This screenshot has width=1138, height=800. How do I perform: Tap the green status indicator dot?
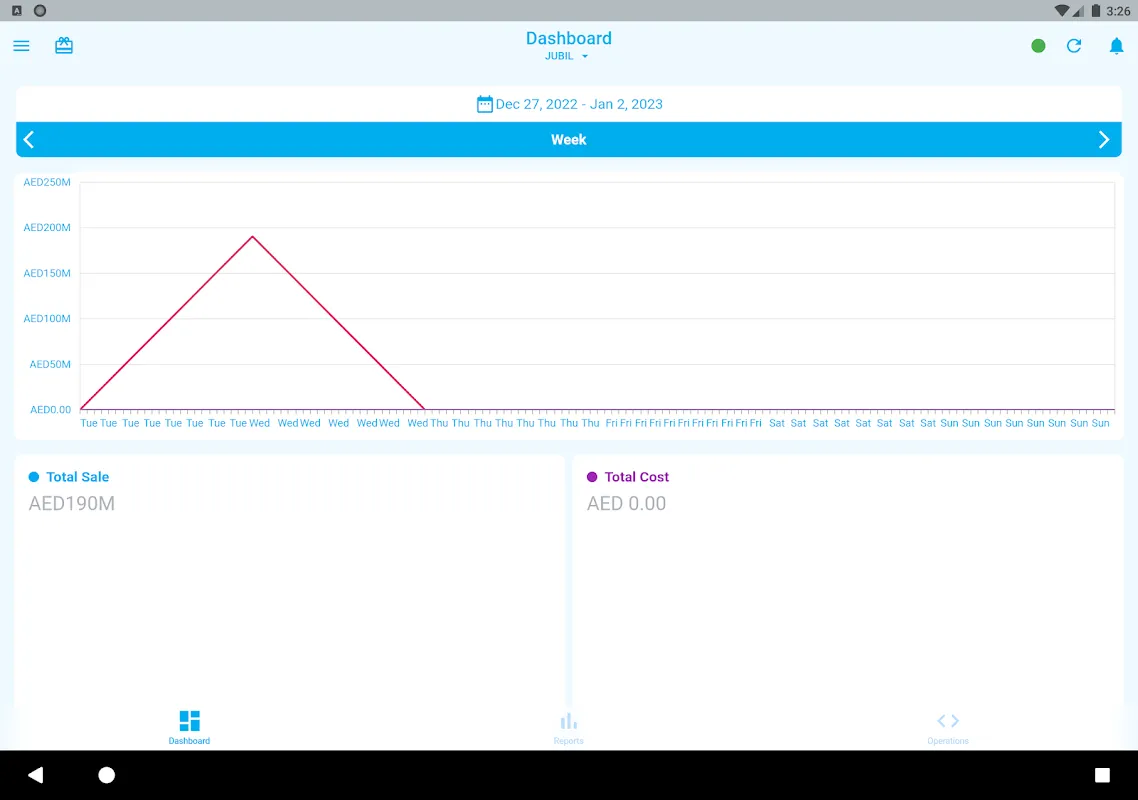click(x=1038, y=46)
